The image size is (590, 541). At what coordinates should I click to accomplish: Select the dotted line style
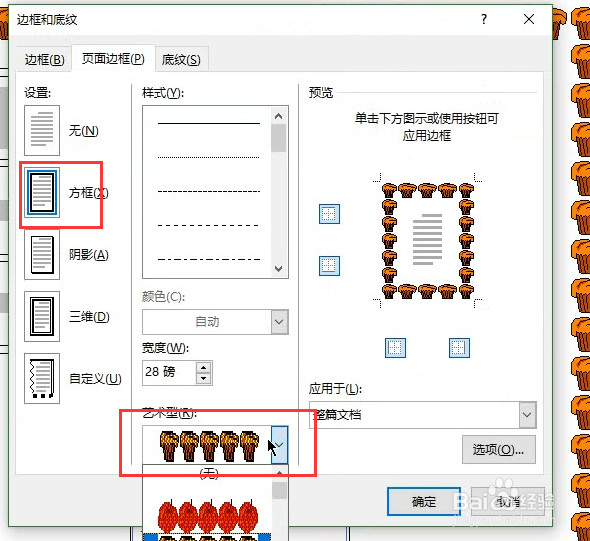tap(208, 157)
